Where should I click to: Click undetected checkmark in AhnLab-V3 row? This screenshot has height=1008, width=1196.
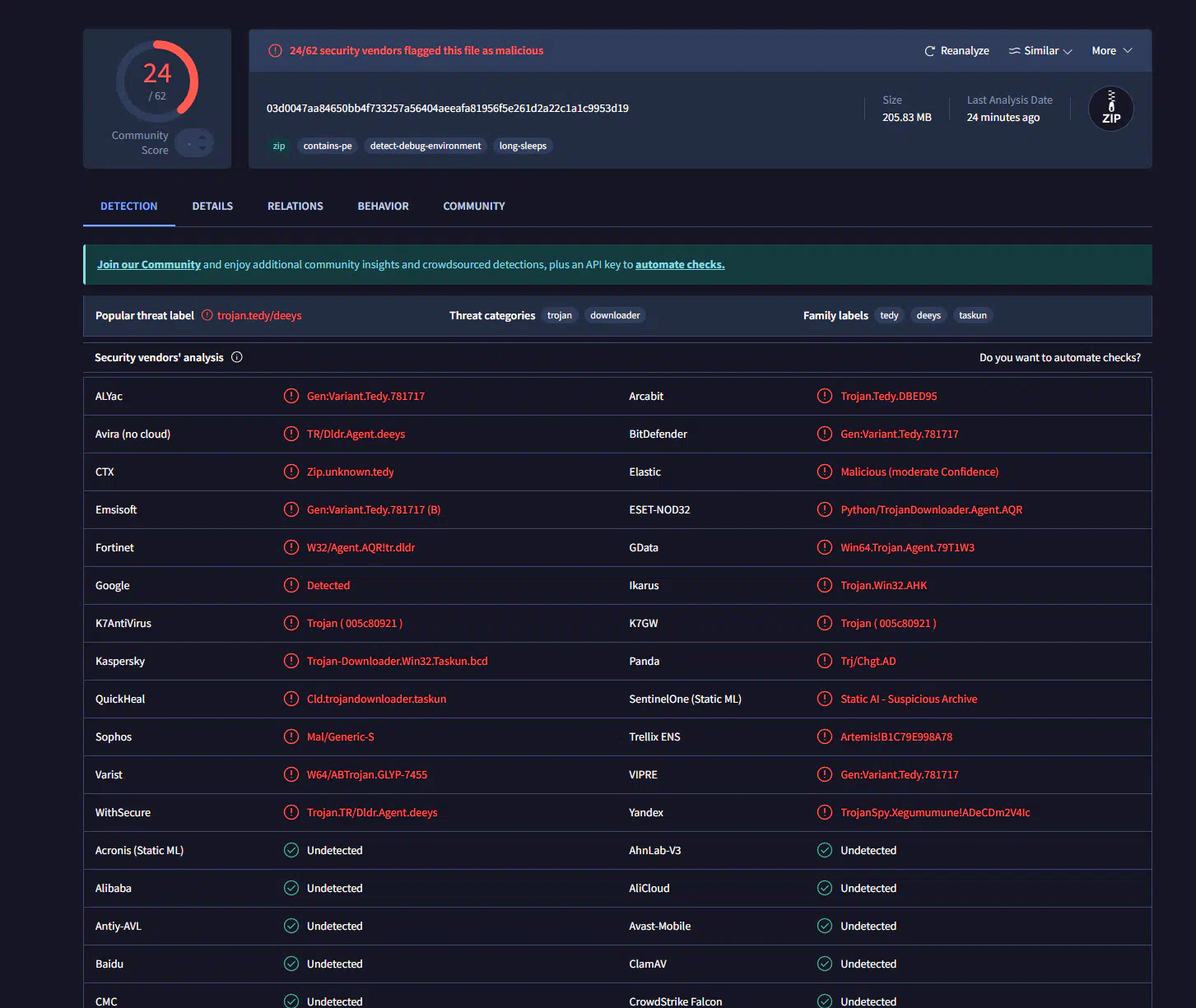825,850
